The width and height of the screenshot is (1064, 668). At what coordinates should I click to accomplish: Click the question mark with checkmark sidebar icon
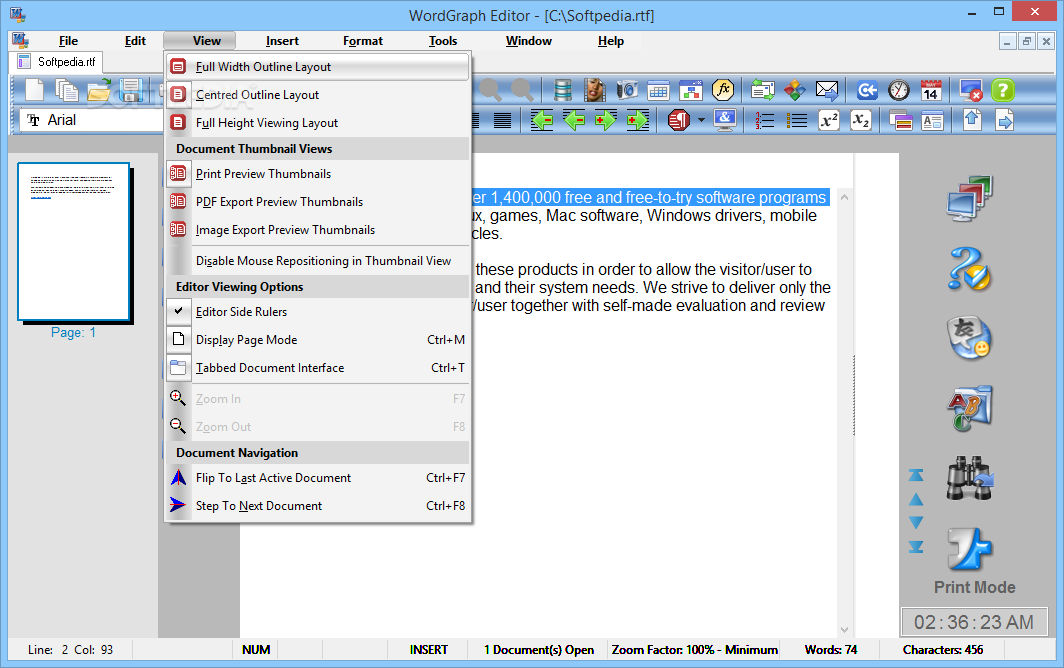(970, 269)
